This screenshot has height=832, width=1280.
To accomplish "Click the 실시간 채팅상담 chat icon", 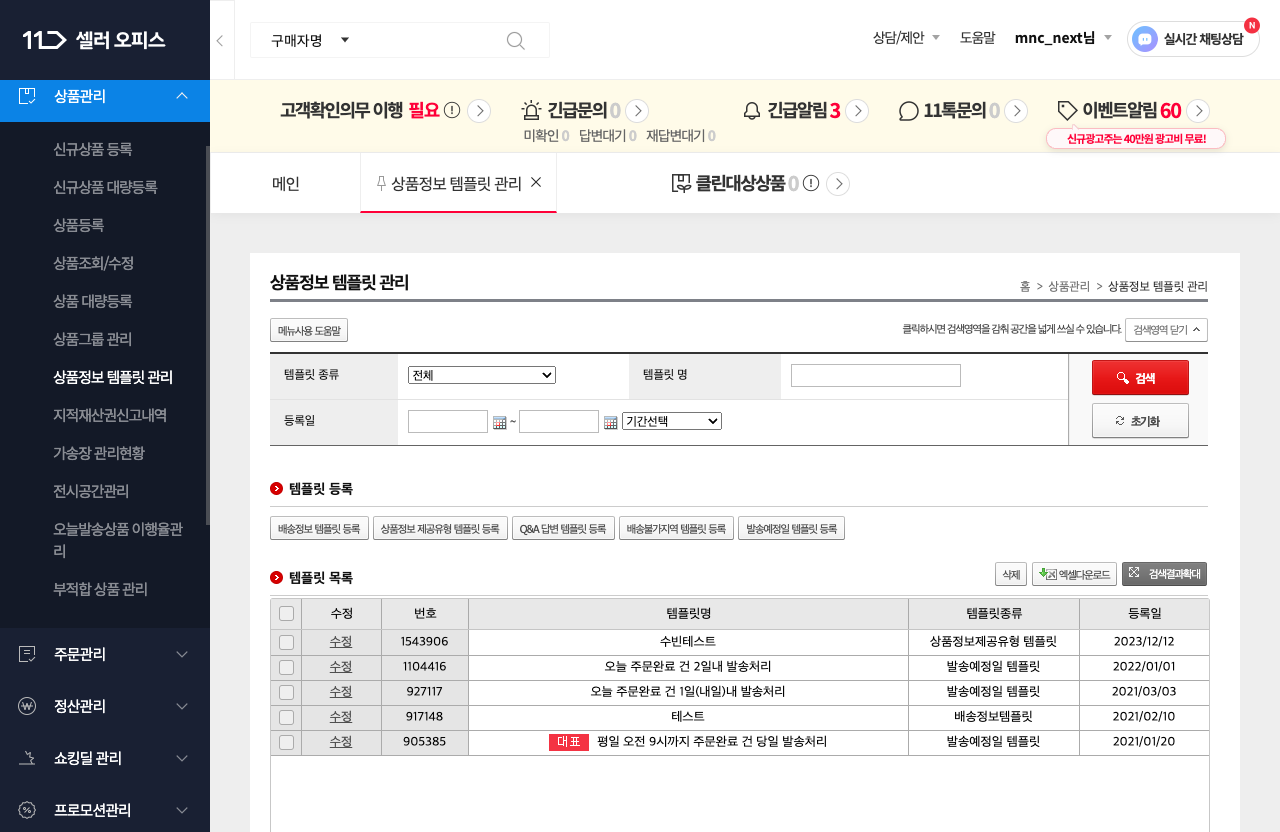I will [x=1145, y=40].
